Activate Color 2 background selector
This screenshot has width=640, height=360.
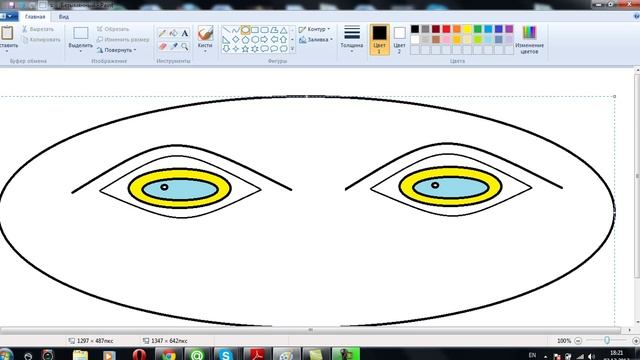coord(399,39)
